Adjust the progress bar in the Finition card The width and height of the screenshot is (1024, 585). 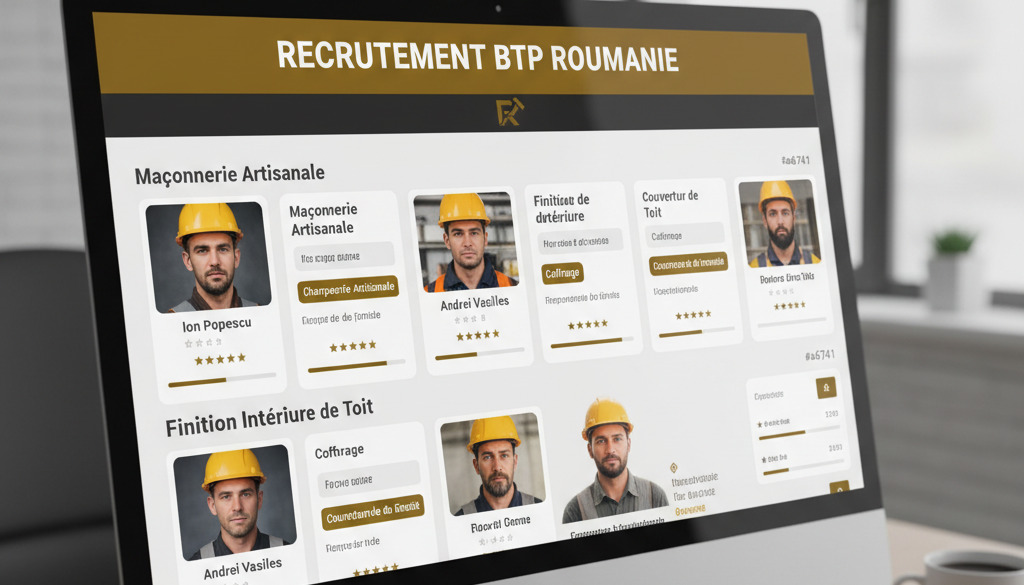point(592,343)
